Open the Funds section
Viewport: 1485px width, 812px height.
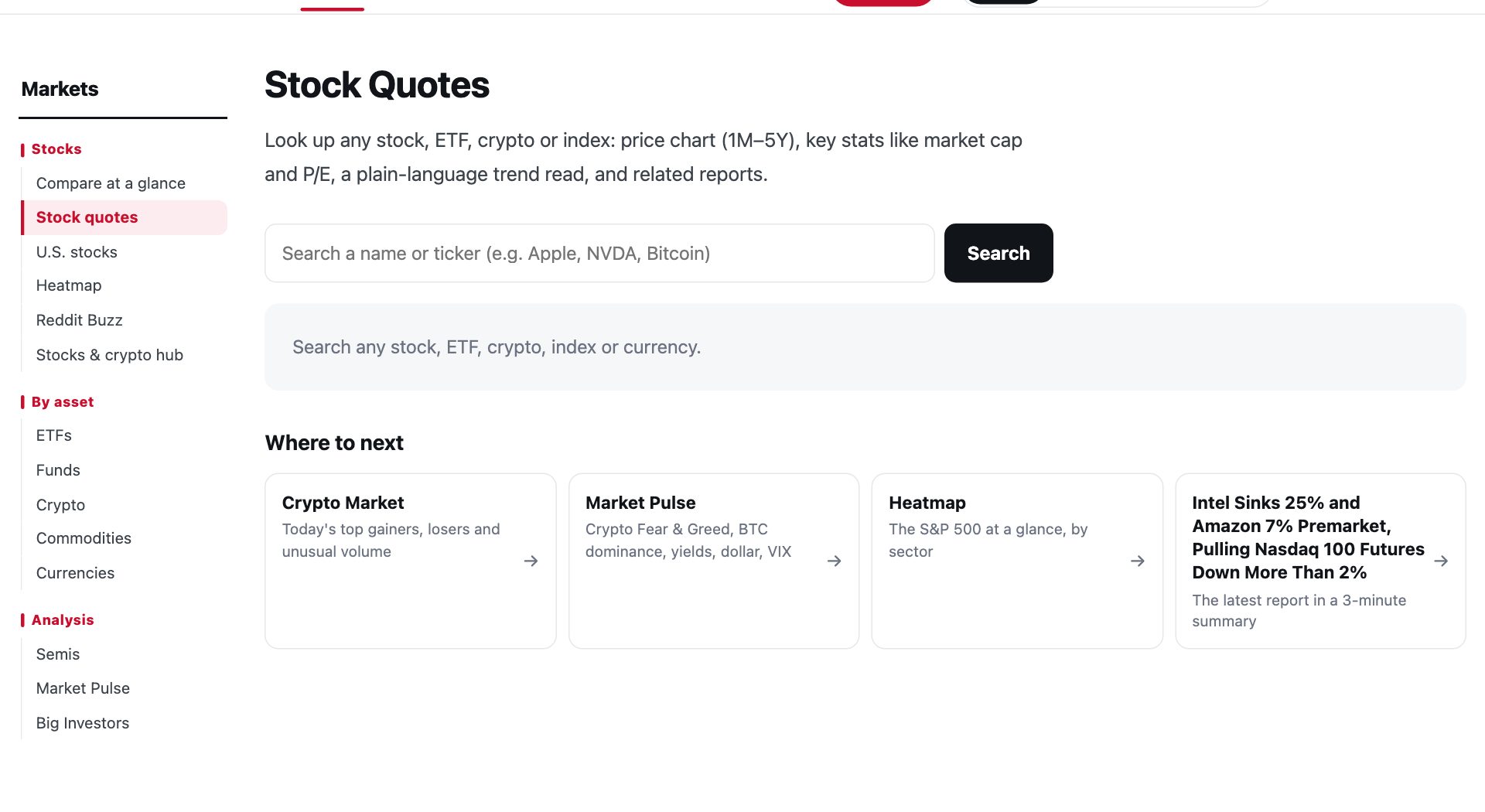tap(58, 470)
